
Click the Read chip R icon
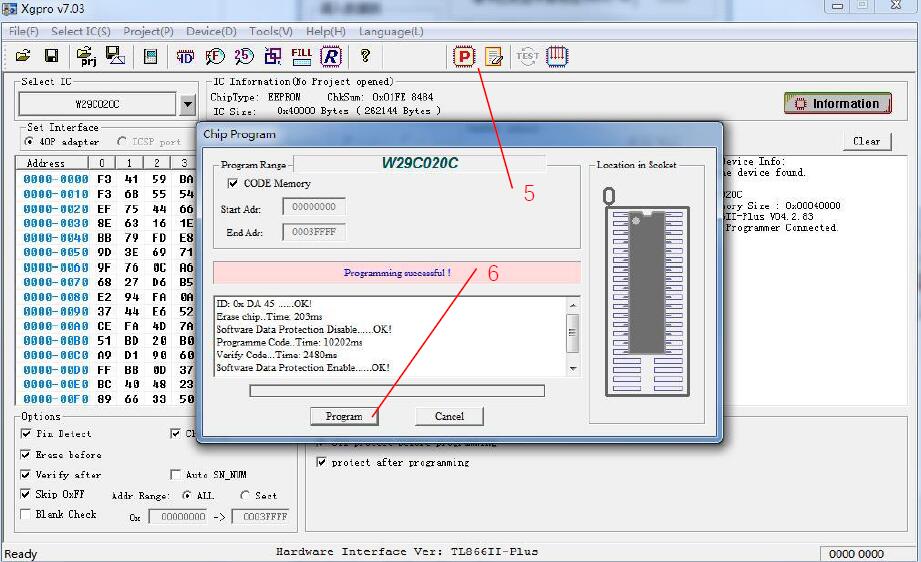(x=331, y=56)
